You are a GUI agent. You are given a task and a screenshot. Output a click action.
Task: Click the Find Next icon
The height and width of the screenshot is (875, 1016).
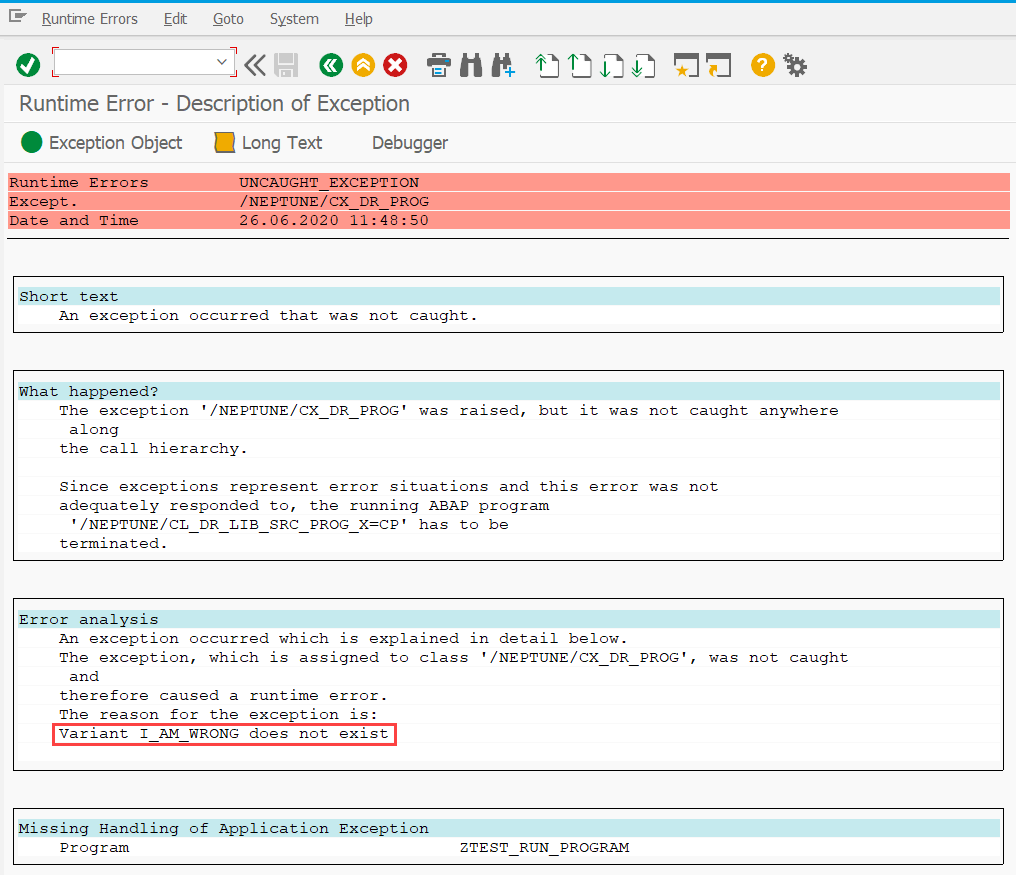click(x=503, y=65)
